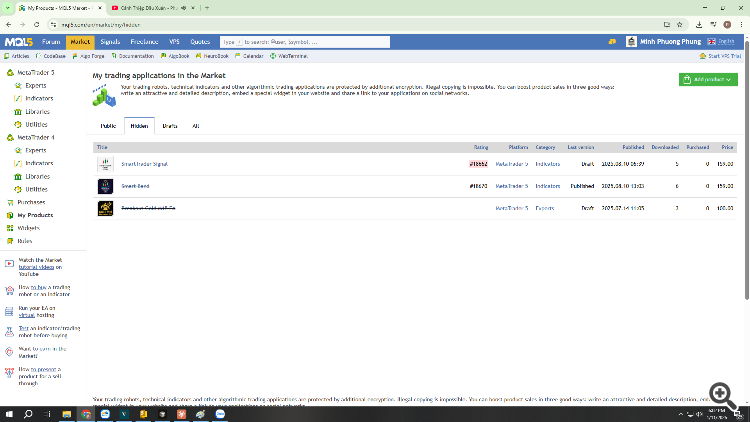Click the browser back arrow
The width and height of the screenshot is (750, 422).
(x=9, y=24)
